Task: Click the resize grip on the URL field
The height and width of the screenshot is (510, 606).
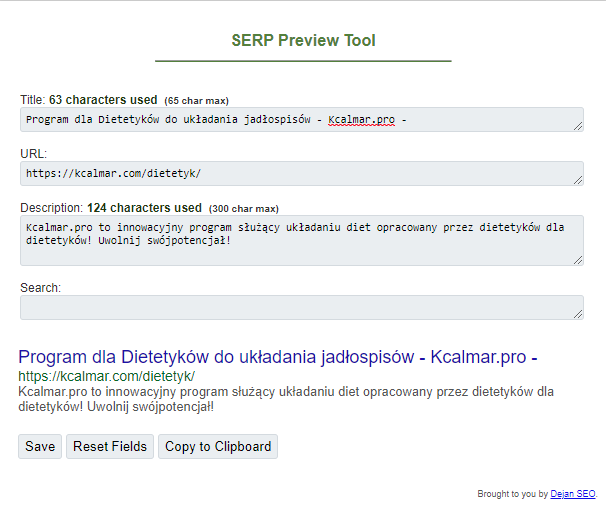Action: click(x=579, y=180)
